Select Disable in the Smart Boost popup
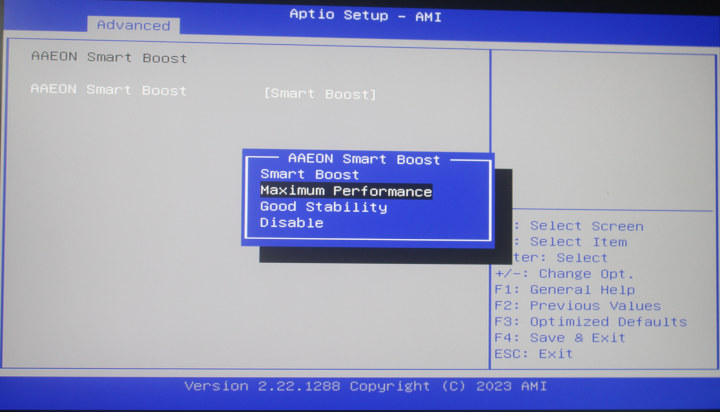 (x=292, y=223)
